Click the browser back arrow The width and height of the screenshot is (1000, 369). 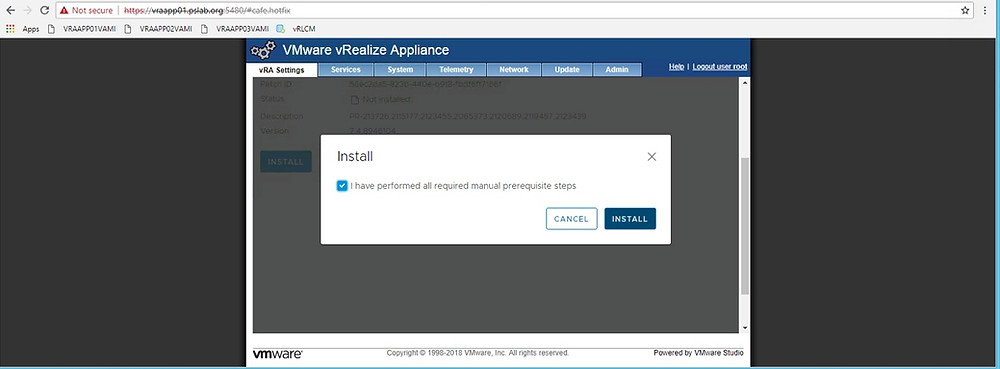(x=10, y=10)
